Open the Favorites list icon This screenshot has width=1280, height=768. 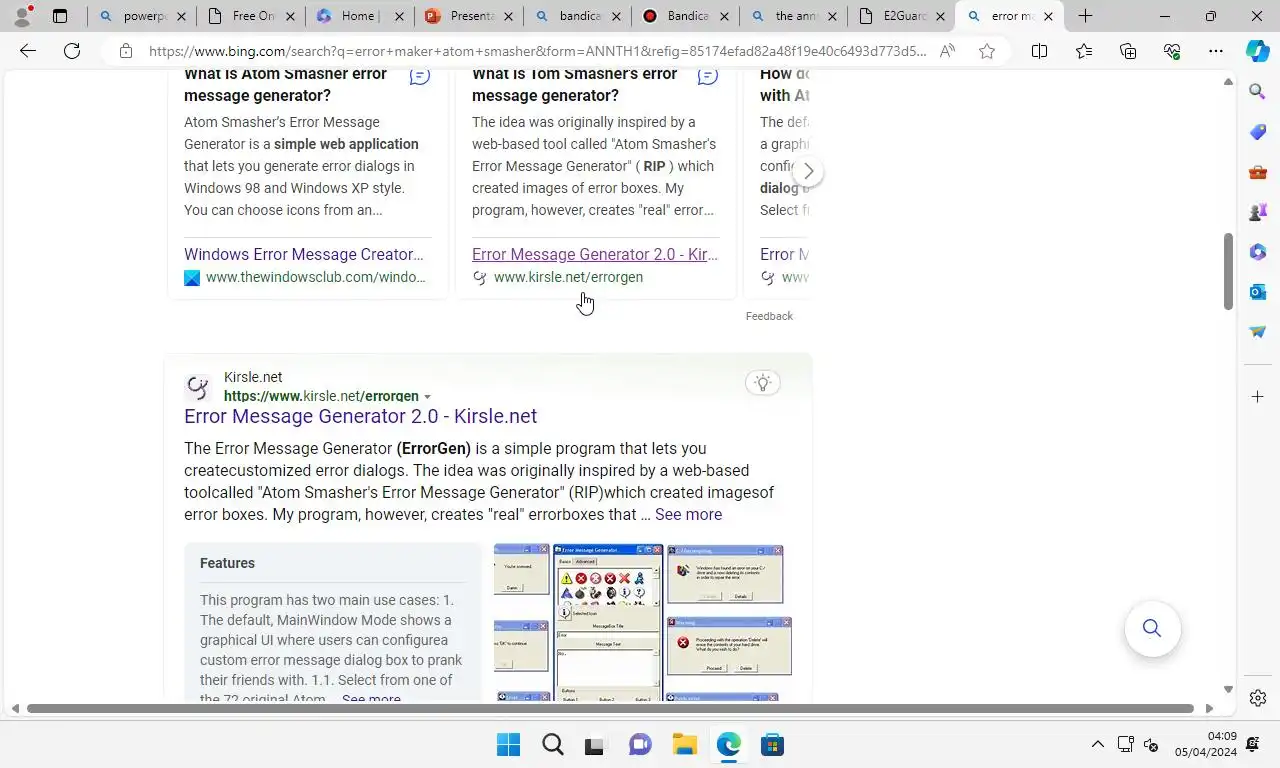tap(1084, 51)
